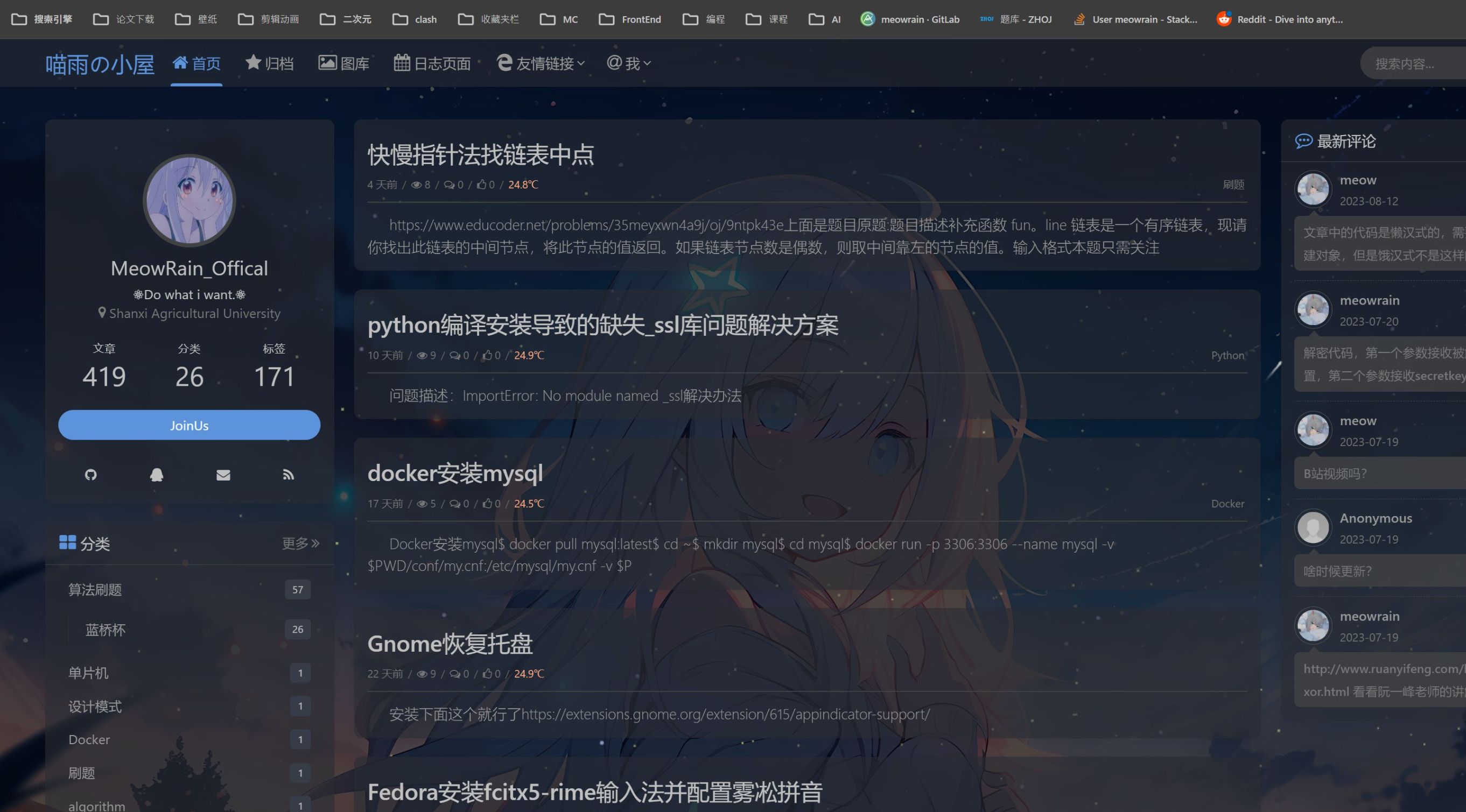Click the QQ penguin contact icon
The image size is (1466, 812).
[157, 475]
